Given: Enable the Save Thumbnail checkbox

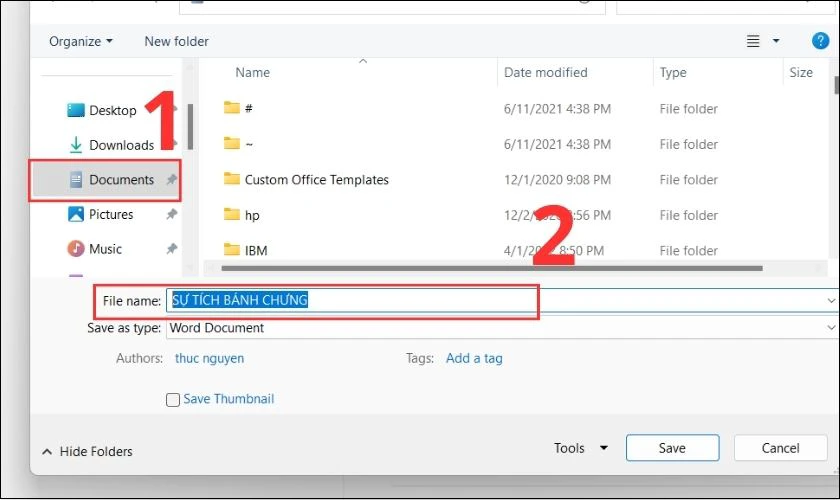Looking at the screenshot, I should (x=172, y=400).
